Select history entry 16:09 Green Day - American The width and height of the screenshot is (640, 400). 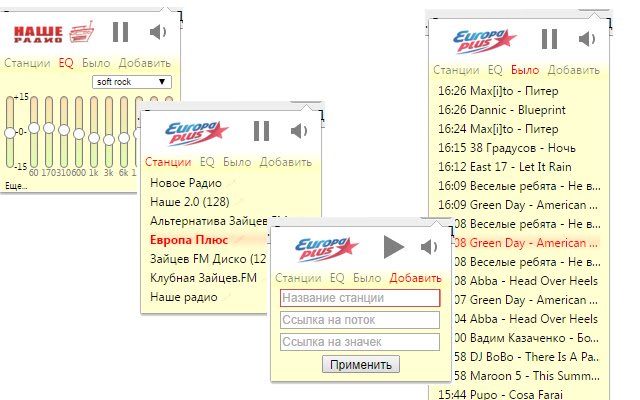coord(518,205)
